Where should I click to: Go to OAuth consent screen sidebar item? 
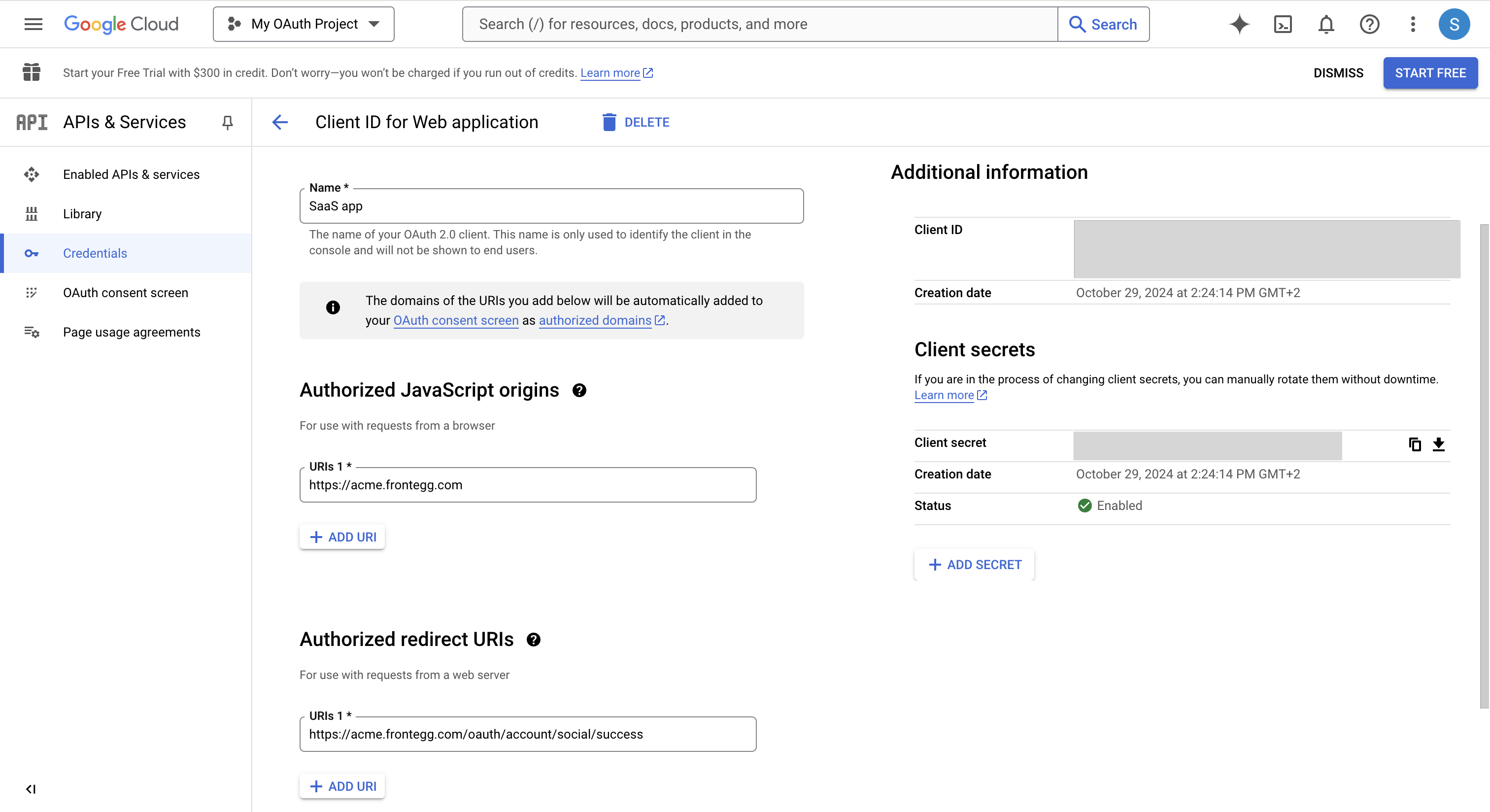click(126, 293)
